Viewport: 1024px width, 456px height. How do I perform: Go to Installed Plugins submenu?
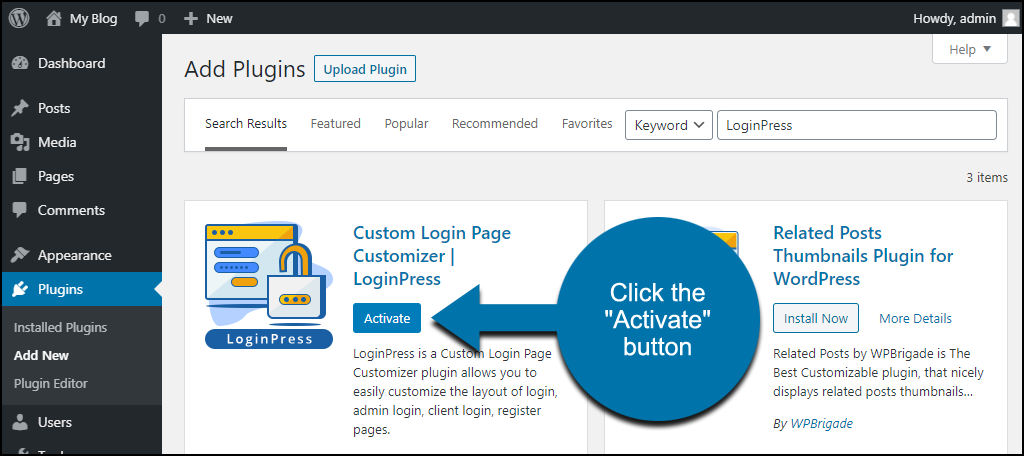(60, 328)
